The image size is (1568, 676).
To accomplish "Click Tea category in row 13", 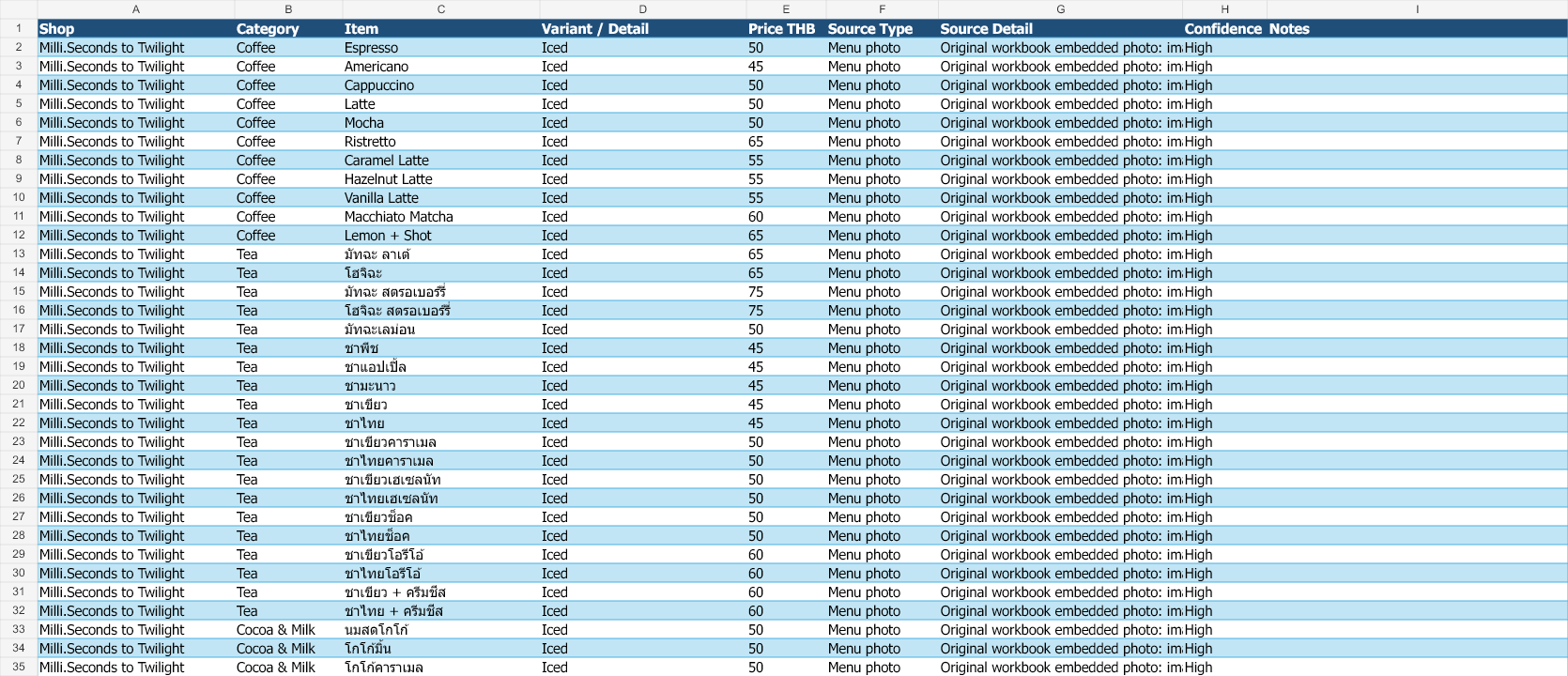I will pyautogui.click(x=288, y=254).
